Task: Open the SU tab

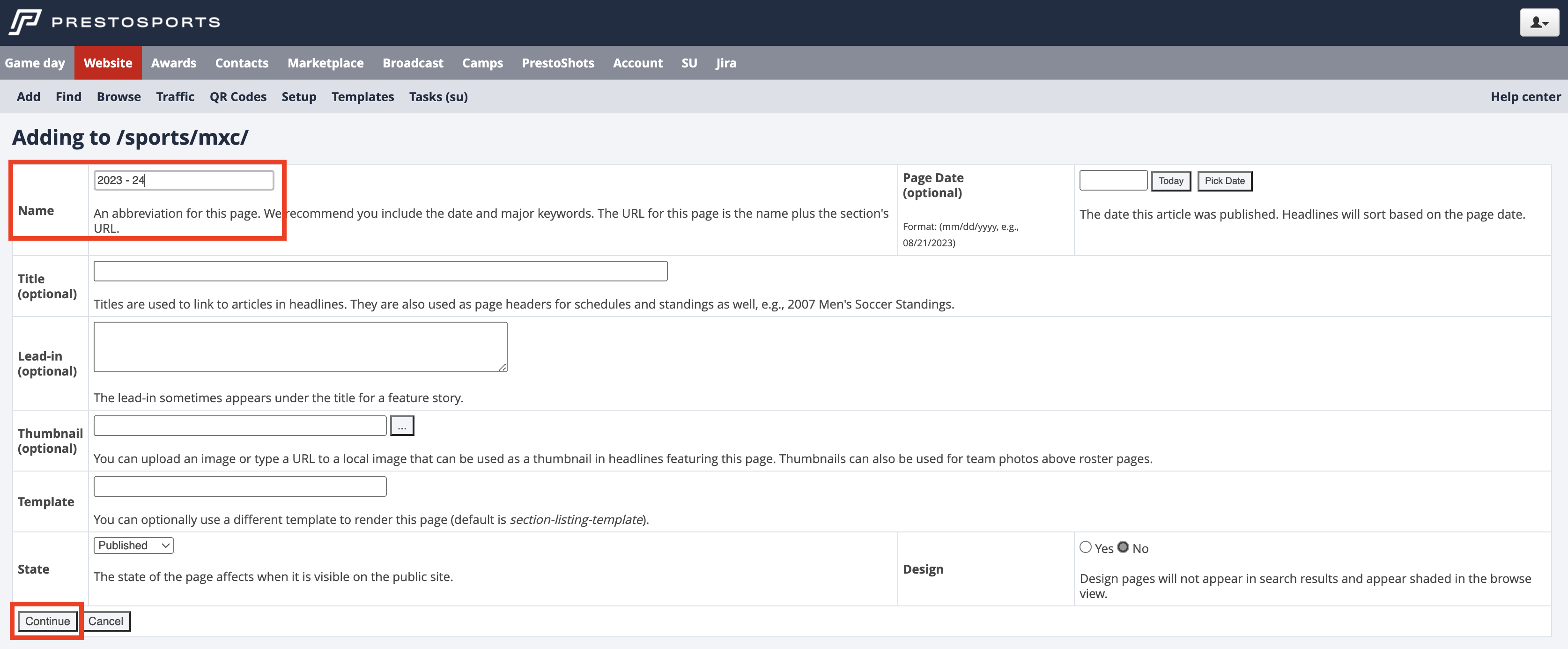Action: [689, 63]
